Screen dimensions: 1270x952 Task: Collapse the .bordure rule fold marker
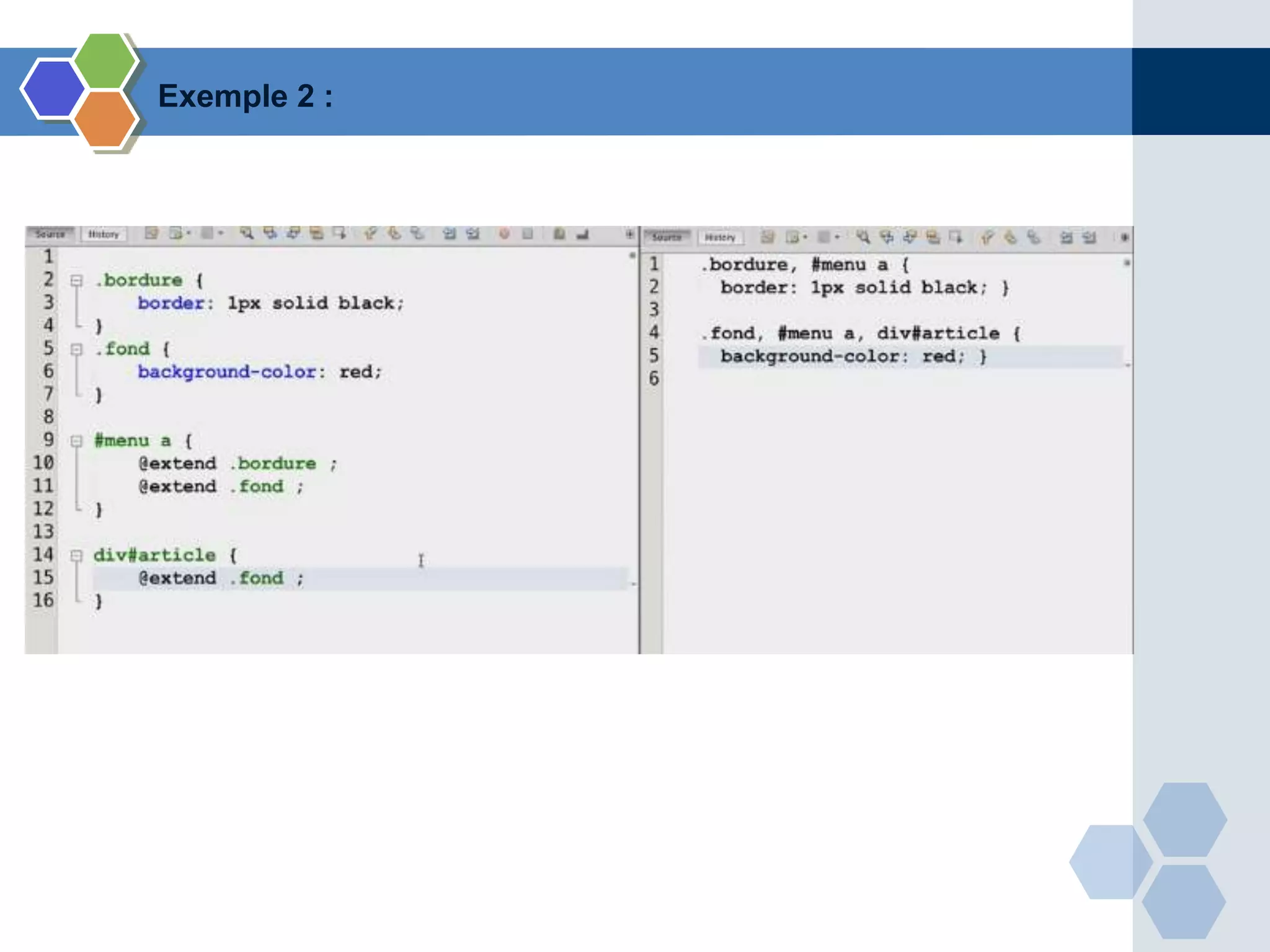[76, 281]
